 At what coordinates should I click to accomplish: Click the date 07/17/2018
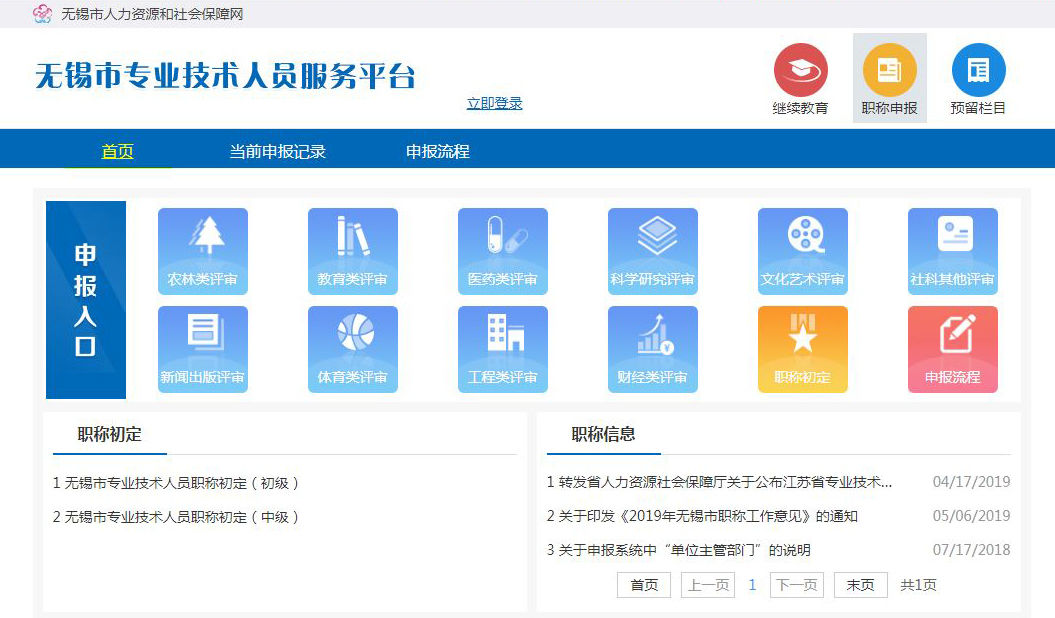(x=972, y=550)
